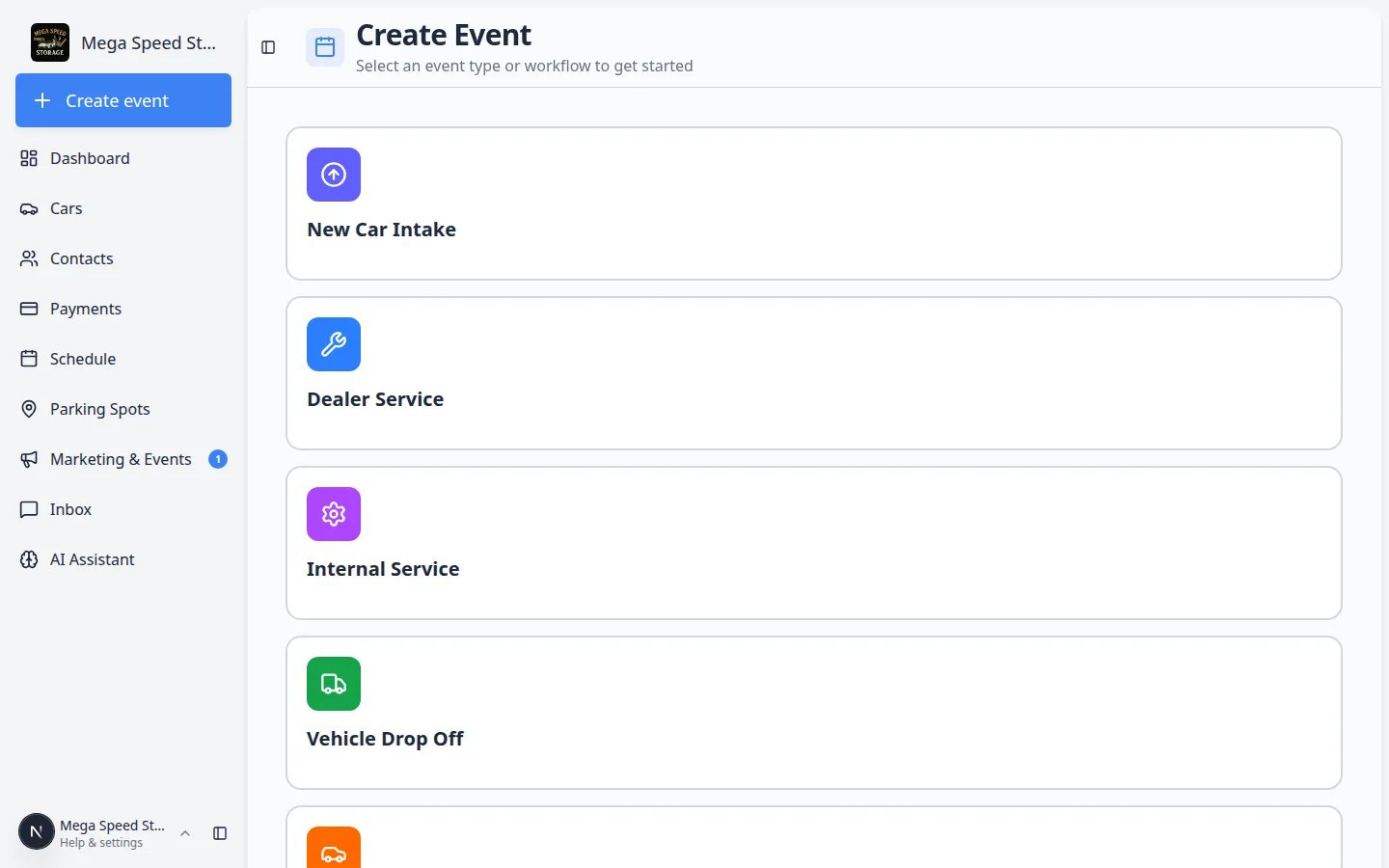Open Contacts from the sidebar

coord(123,258)
